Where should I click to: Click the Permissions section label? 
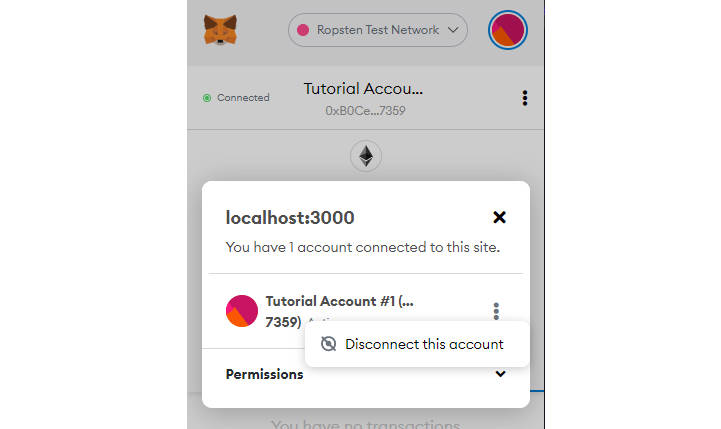[x=264, y=374]
